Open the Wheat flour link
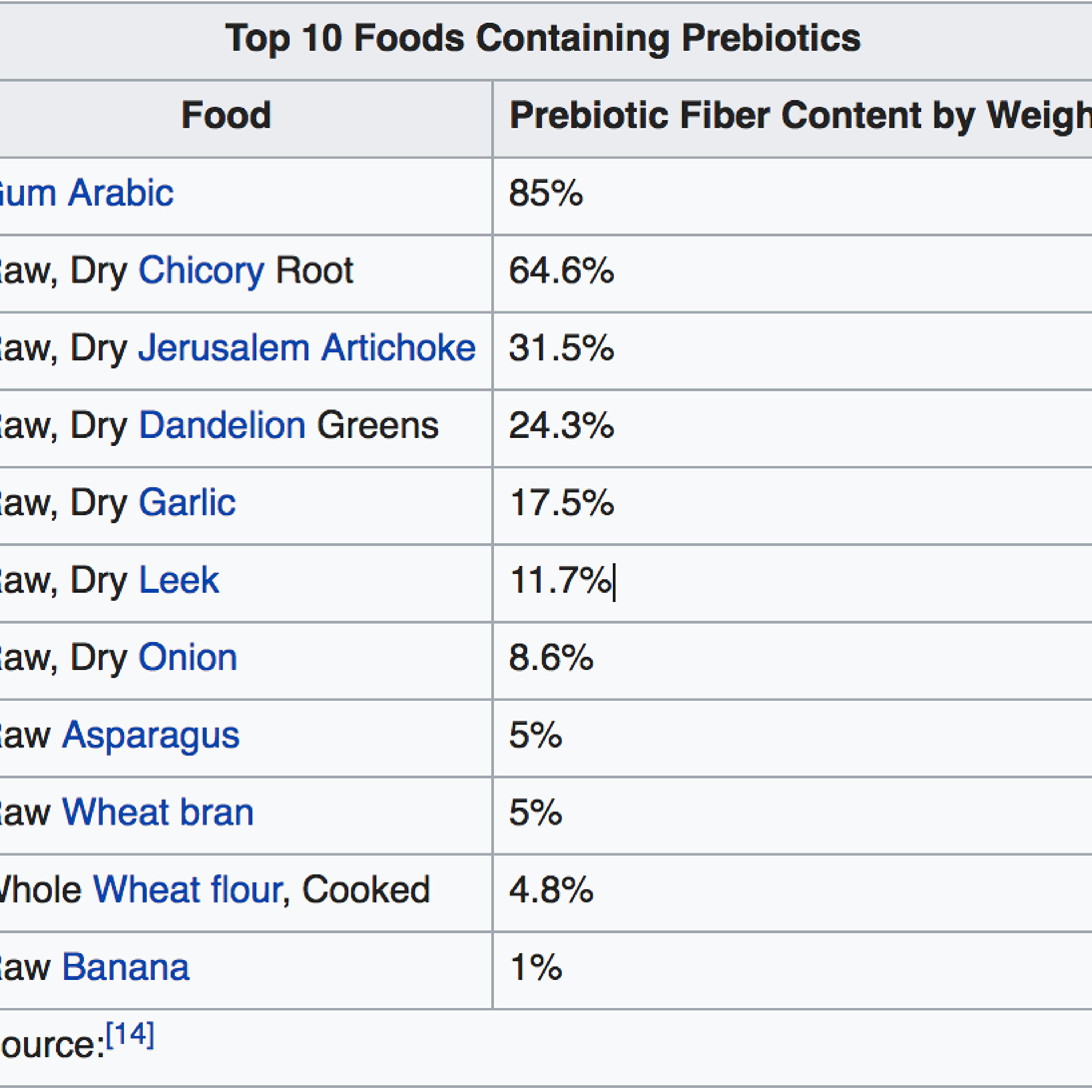 pos(187,890)
